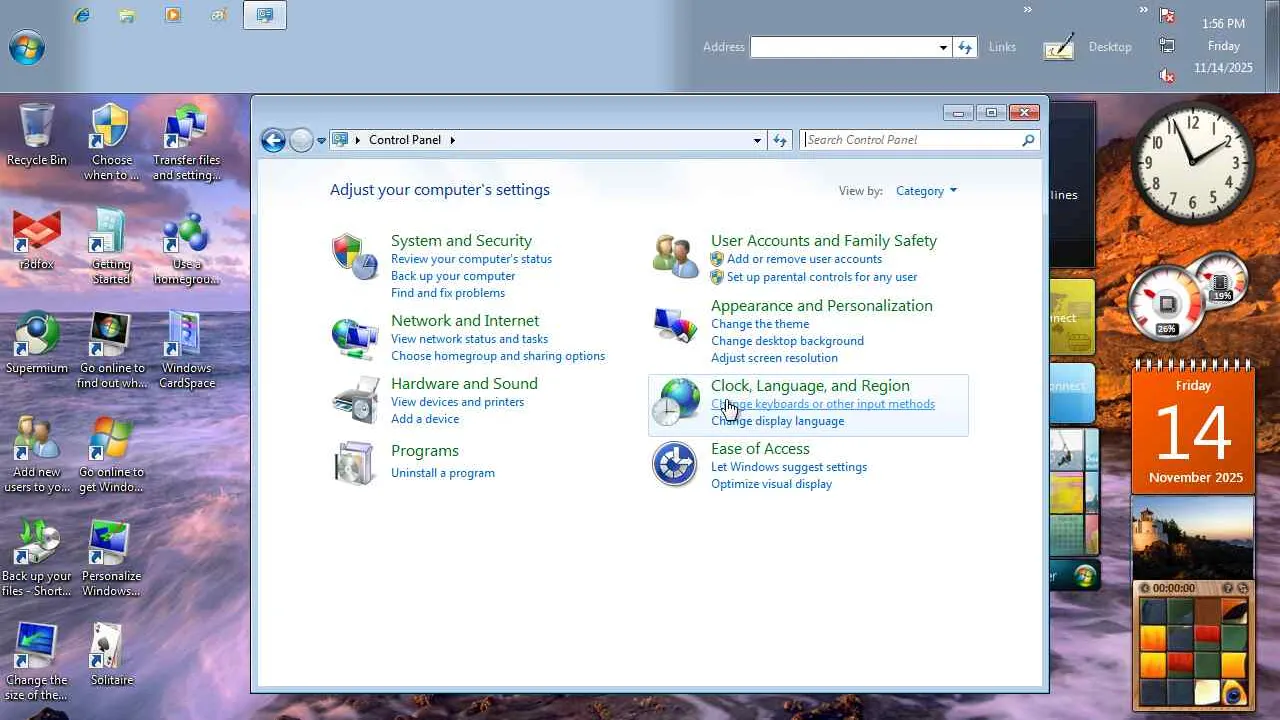Image resolution: width=1280 pixels, height=720 pixels.
Task: Click the calendar gadget showing Friday 14
Action: [1193, 430]
